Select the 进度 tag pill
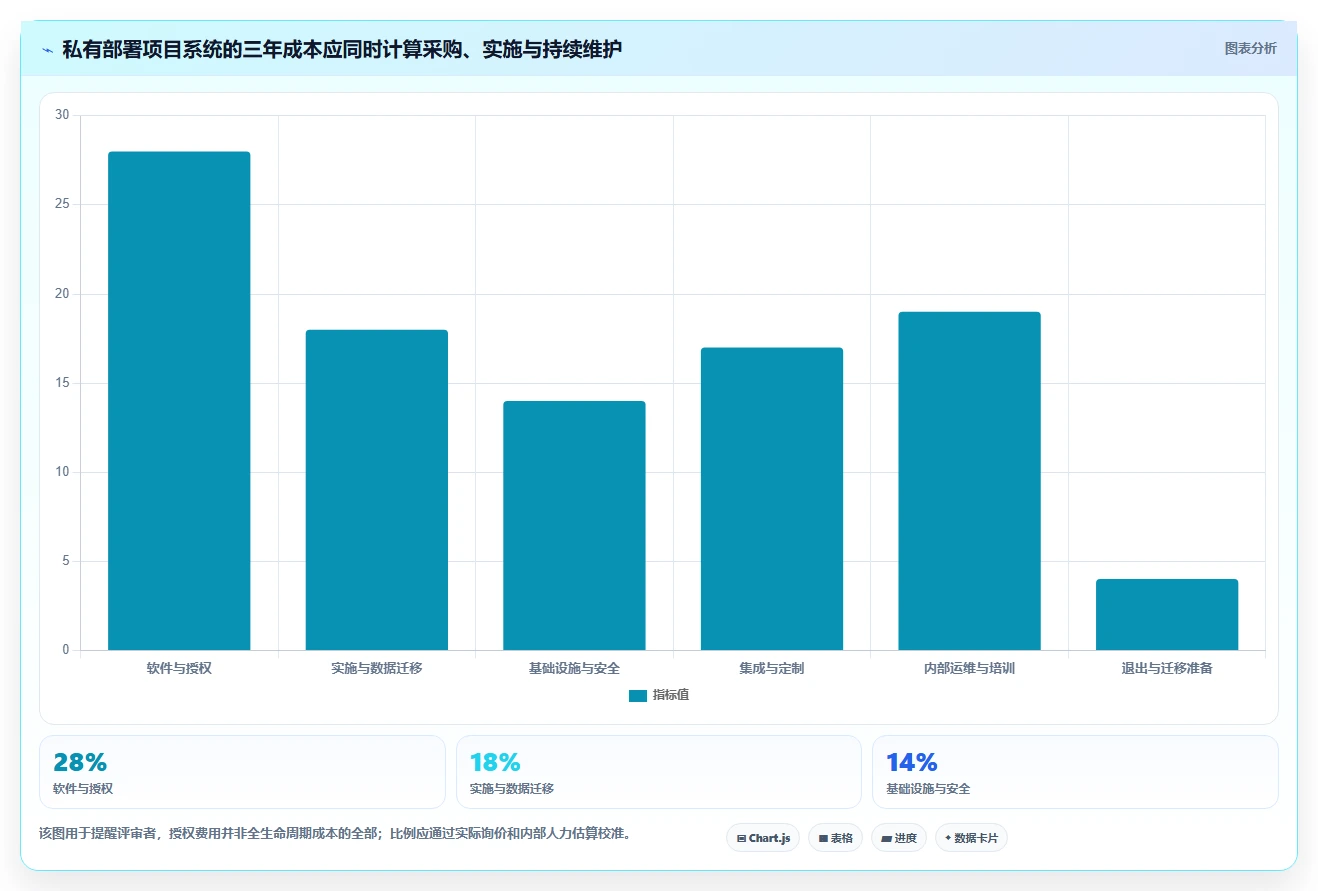Image resolution: width=1318 pixels, height=891 pixels. (899, 838)
